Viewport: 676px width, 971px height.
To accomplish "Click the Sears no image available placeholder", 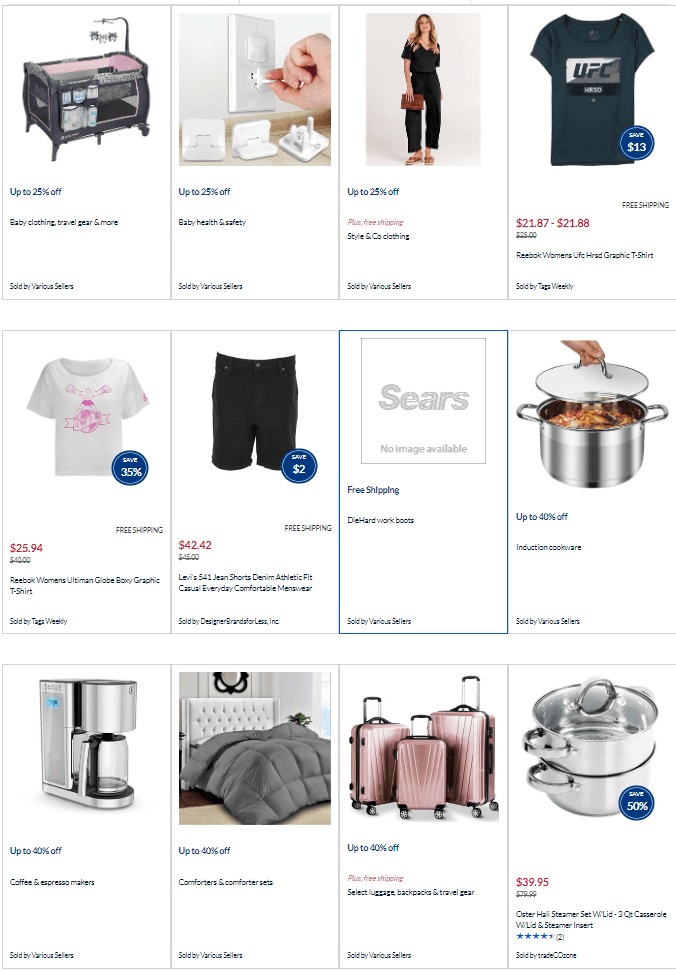I will pyautogui.click(x=423, y=401).
